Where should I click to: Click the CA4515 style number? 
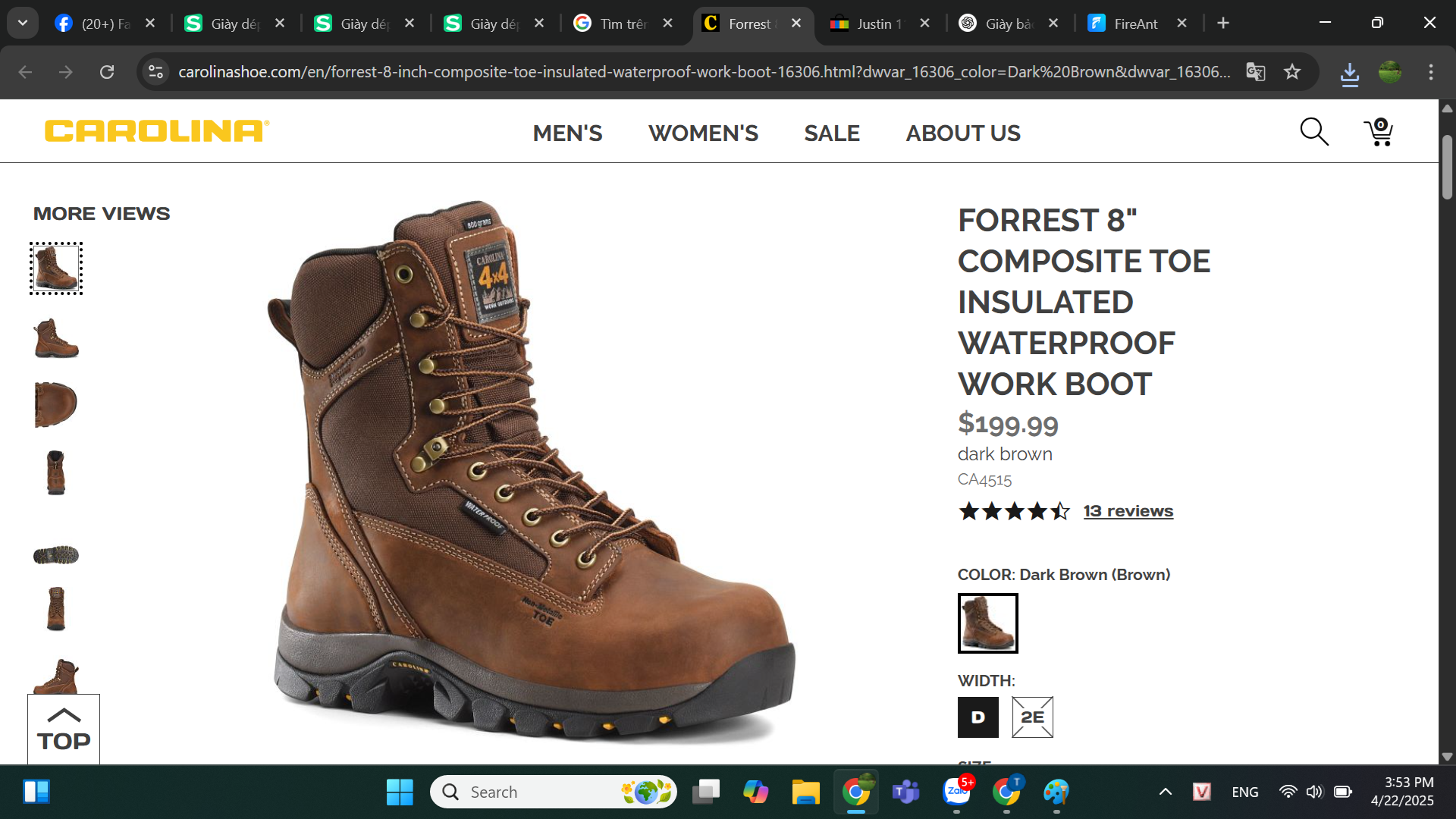pyautogui.click(x=984, y=480)
